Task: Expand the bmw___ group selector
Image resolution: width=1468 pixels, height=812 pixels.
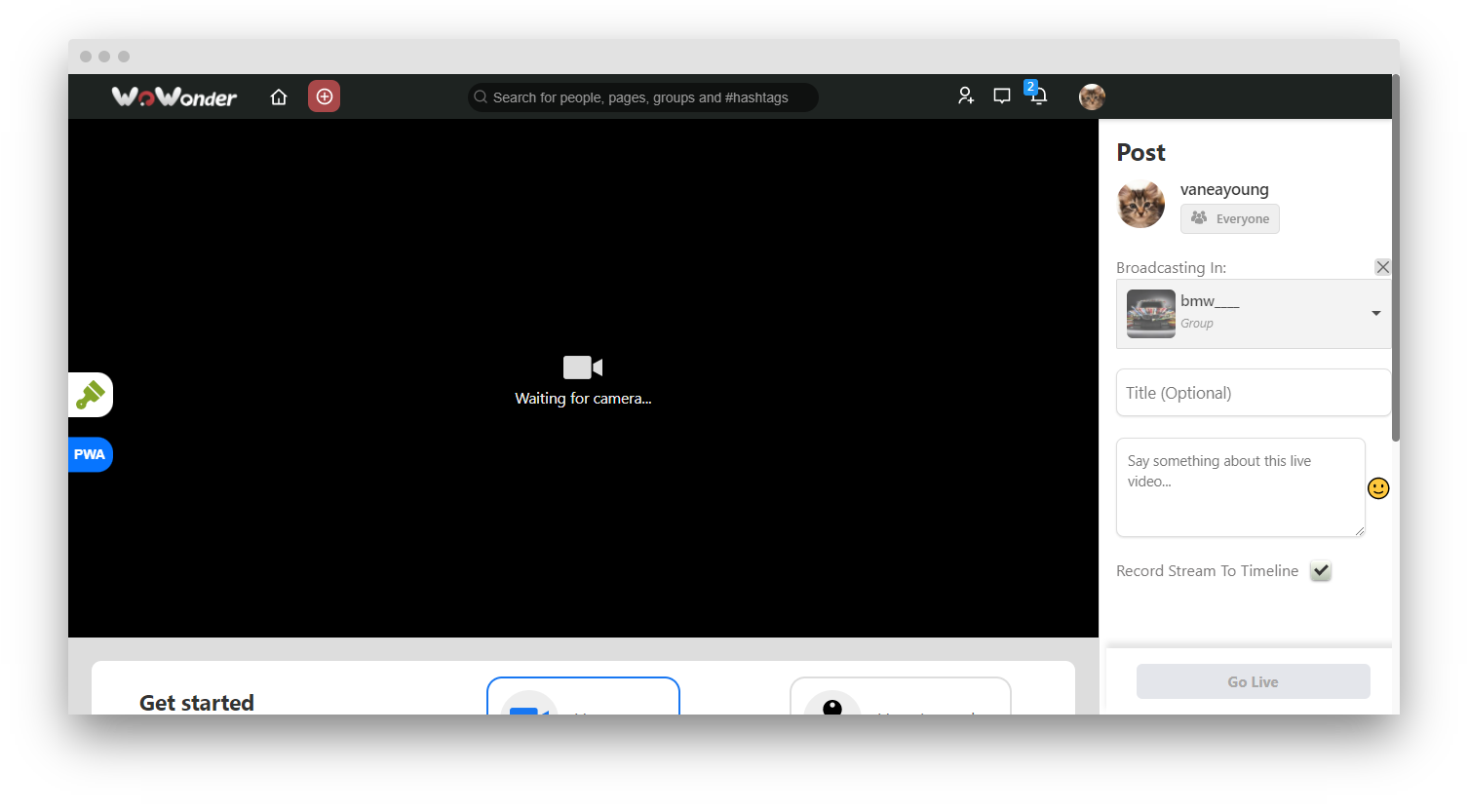Action: (1254, 313)
